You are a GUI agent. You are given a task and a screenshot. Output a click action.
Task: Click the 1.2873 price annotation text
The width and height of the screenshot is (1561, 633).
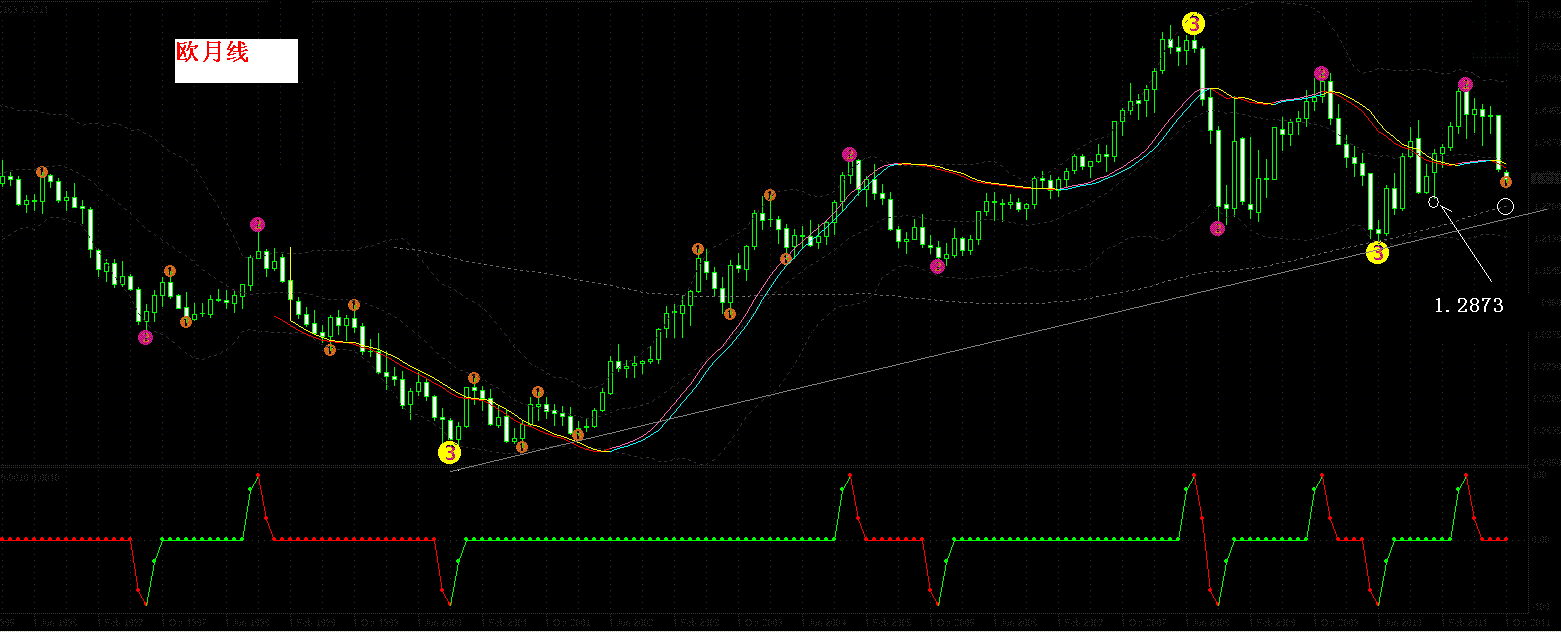point(1468,306)
